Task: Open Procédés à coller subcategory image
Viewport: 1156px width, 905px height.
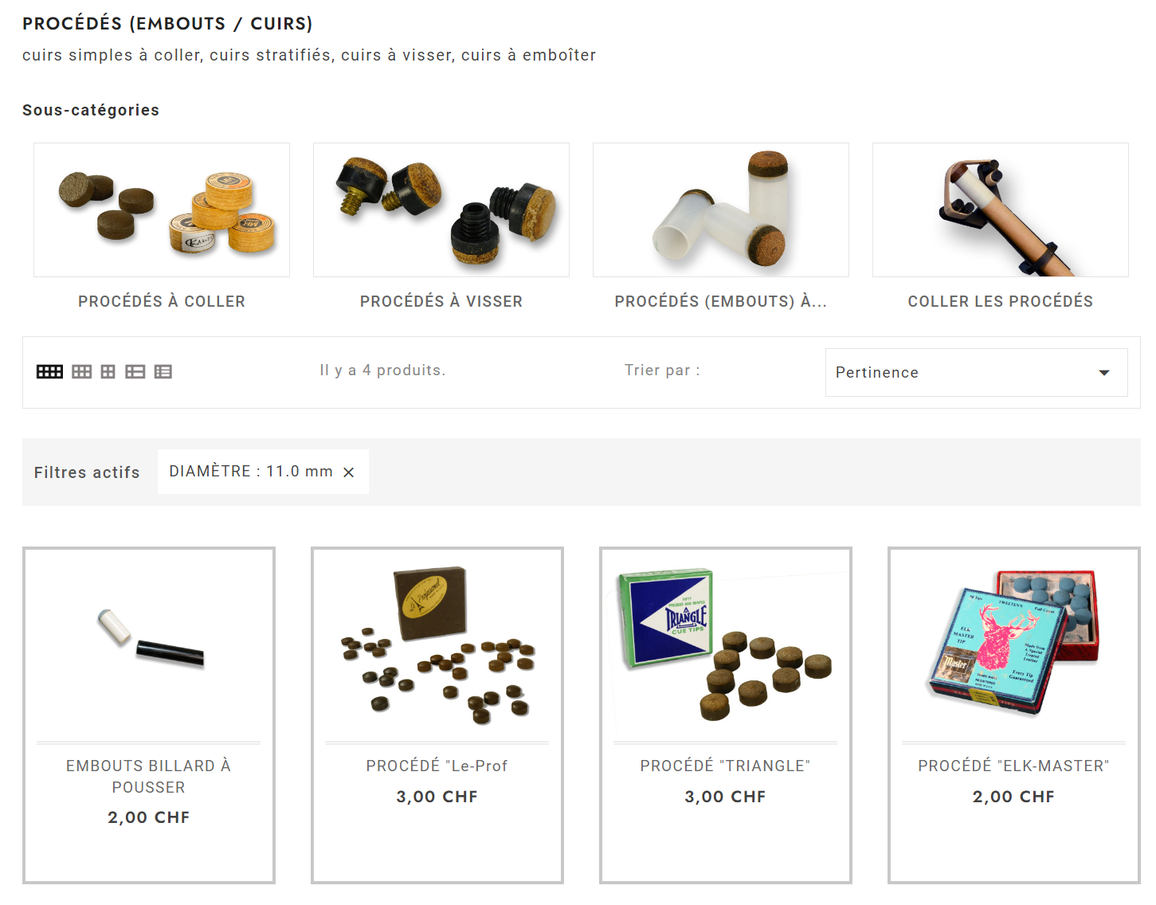Action: click(161, 210)
